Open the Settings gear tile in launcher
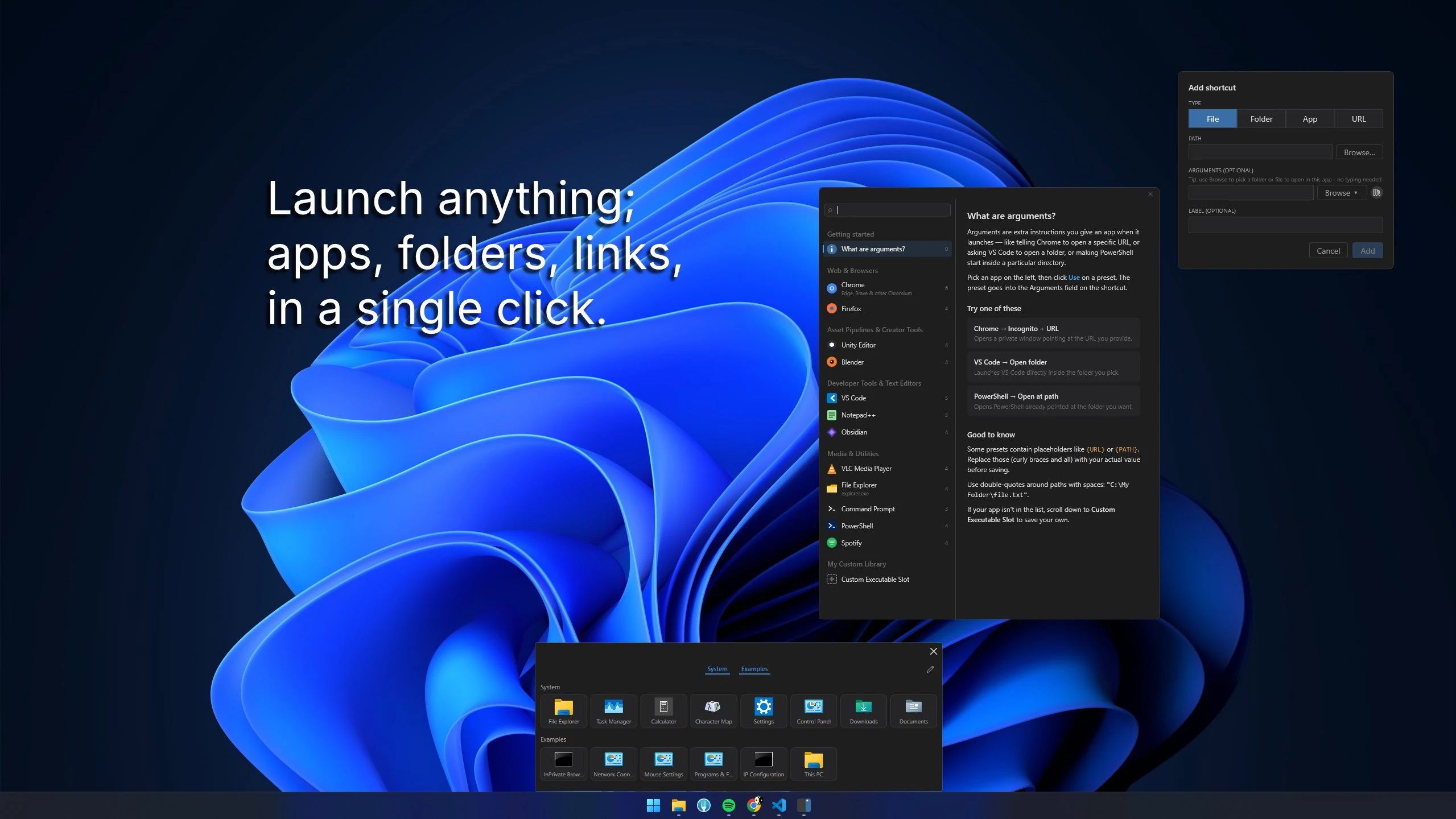This screenshot has width=1456, height=819. [x=764, y=711]
